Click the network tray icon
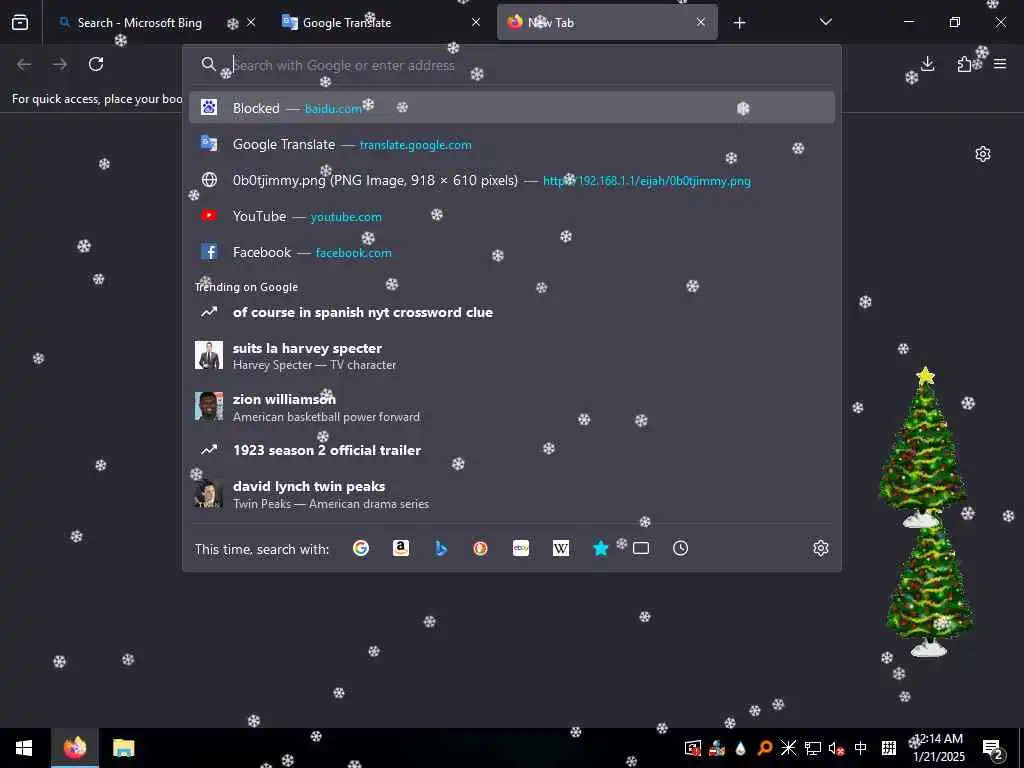Image resolution: width=1024 pixels, height=768 pixels. [x=812, y=748]
